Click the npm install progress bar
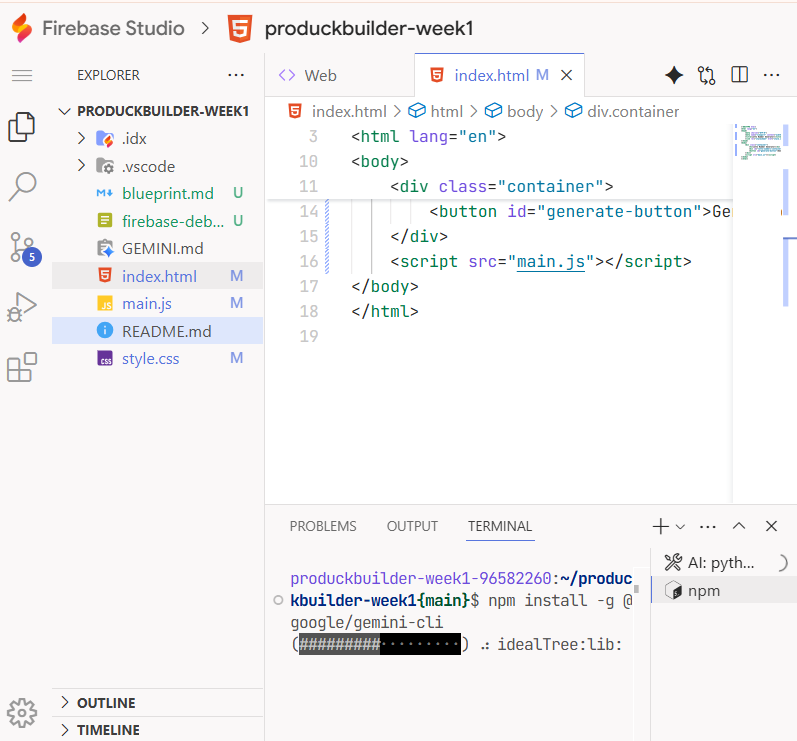797x741 pixels. click(x=380, y=644)
